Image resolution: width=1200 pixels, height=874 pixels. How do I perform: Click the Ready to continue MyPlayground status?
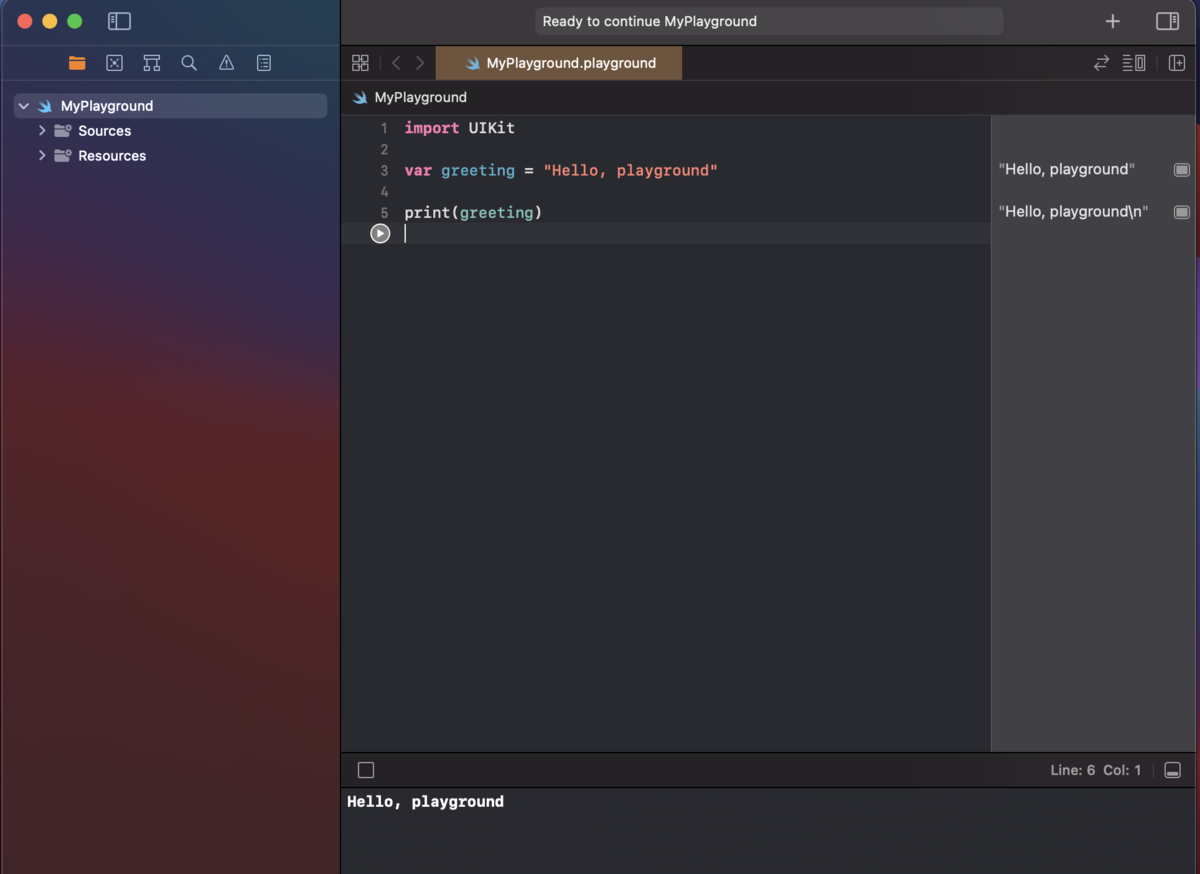[768, 21]
